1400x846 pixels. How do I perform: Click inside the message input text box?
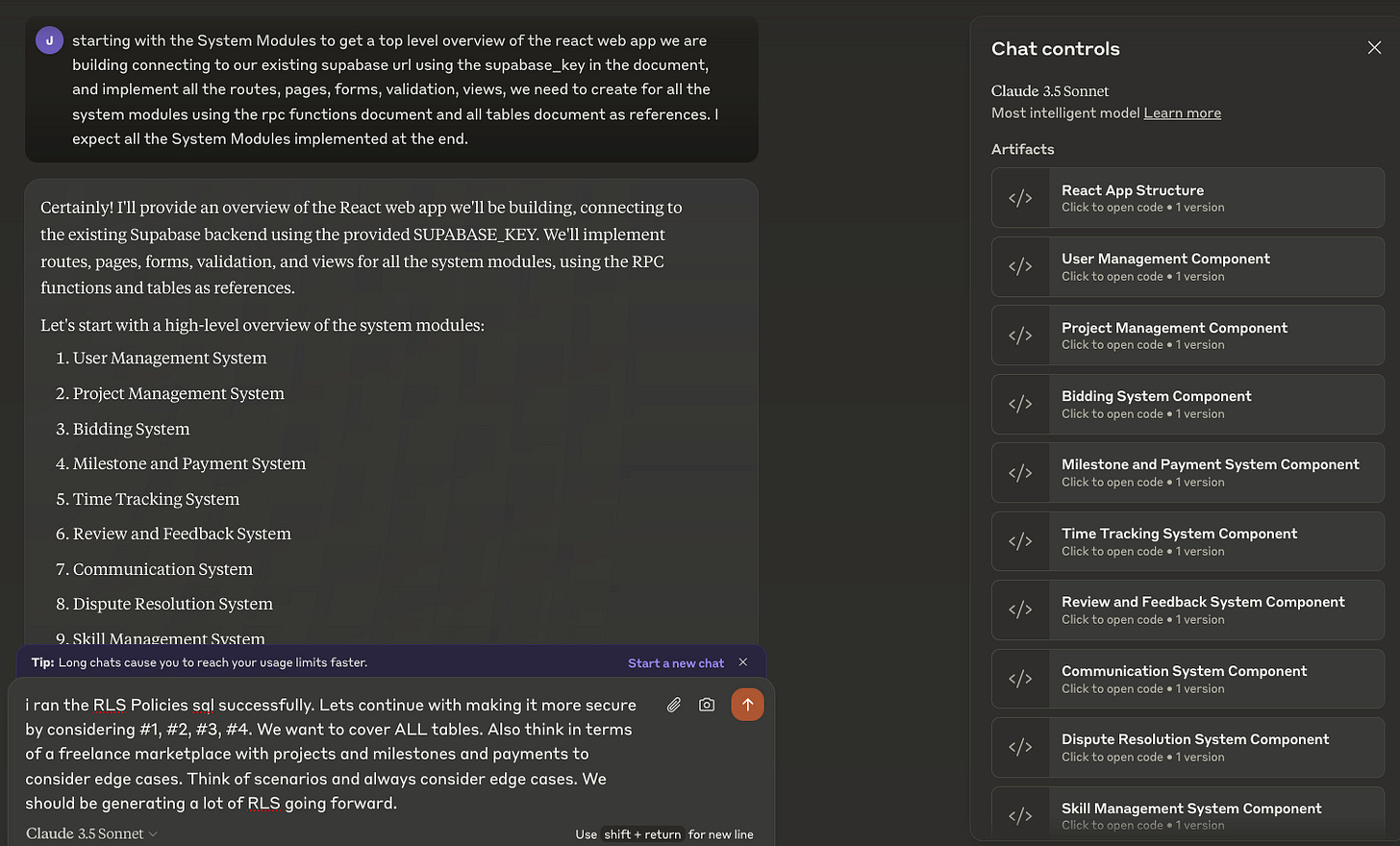[x=332, y=754]
